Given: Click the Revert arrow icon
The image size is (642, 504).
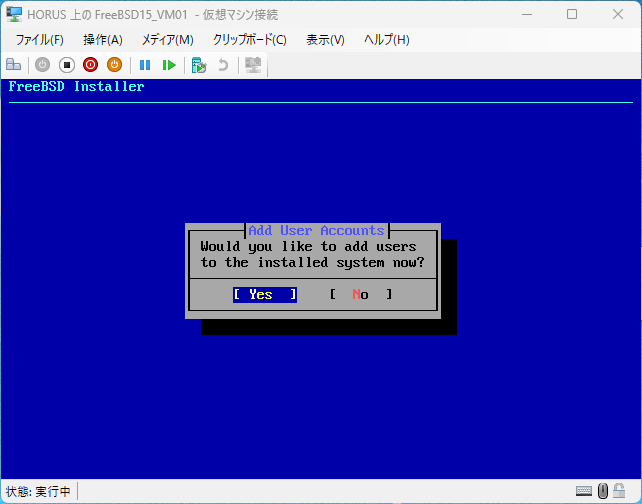Looking at the screenshot, I should click(223, 65).
